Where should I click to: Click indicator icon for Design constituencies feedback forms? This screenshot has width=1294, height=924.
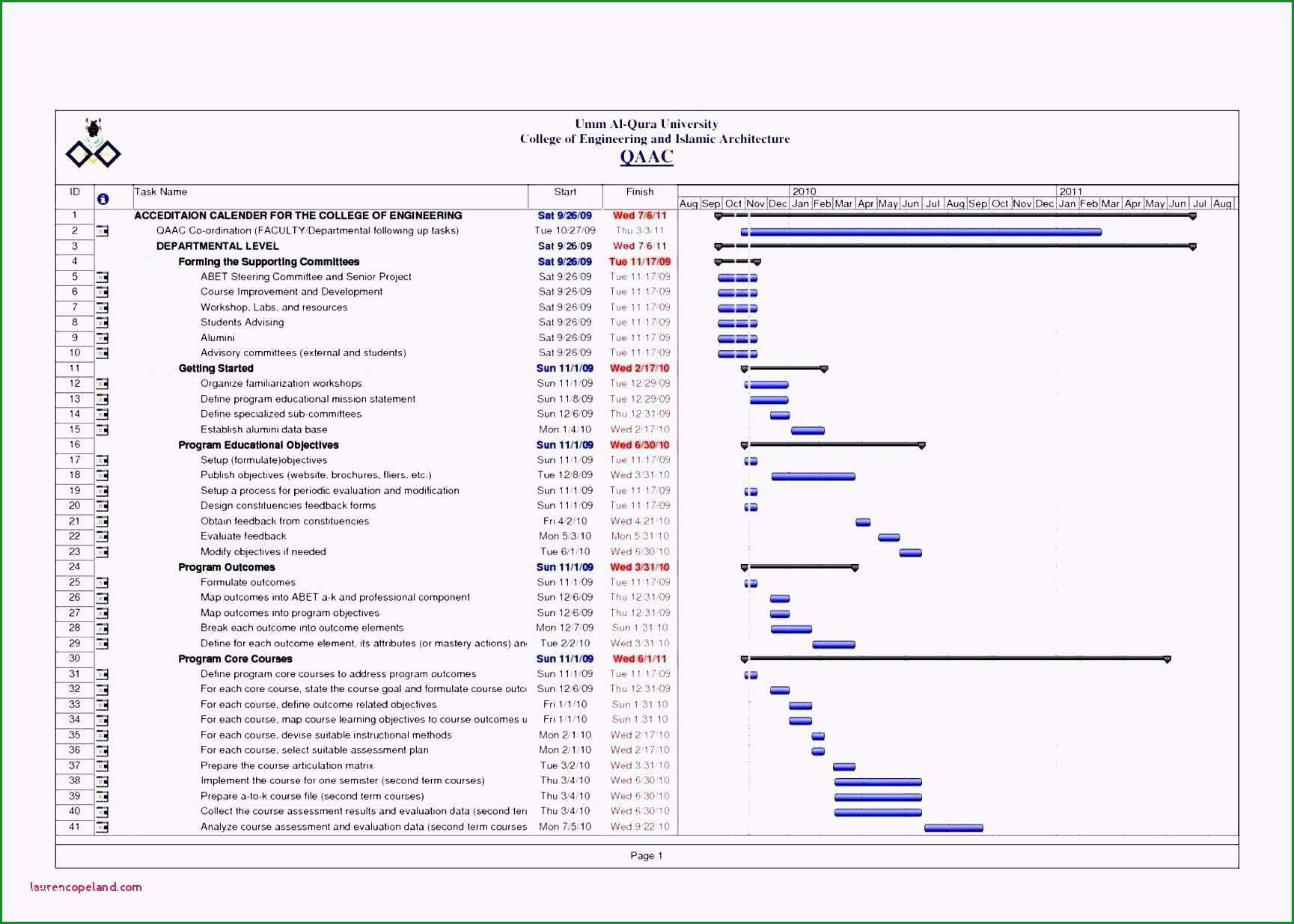(102, 507)
